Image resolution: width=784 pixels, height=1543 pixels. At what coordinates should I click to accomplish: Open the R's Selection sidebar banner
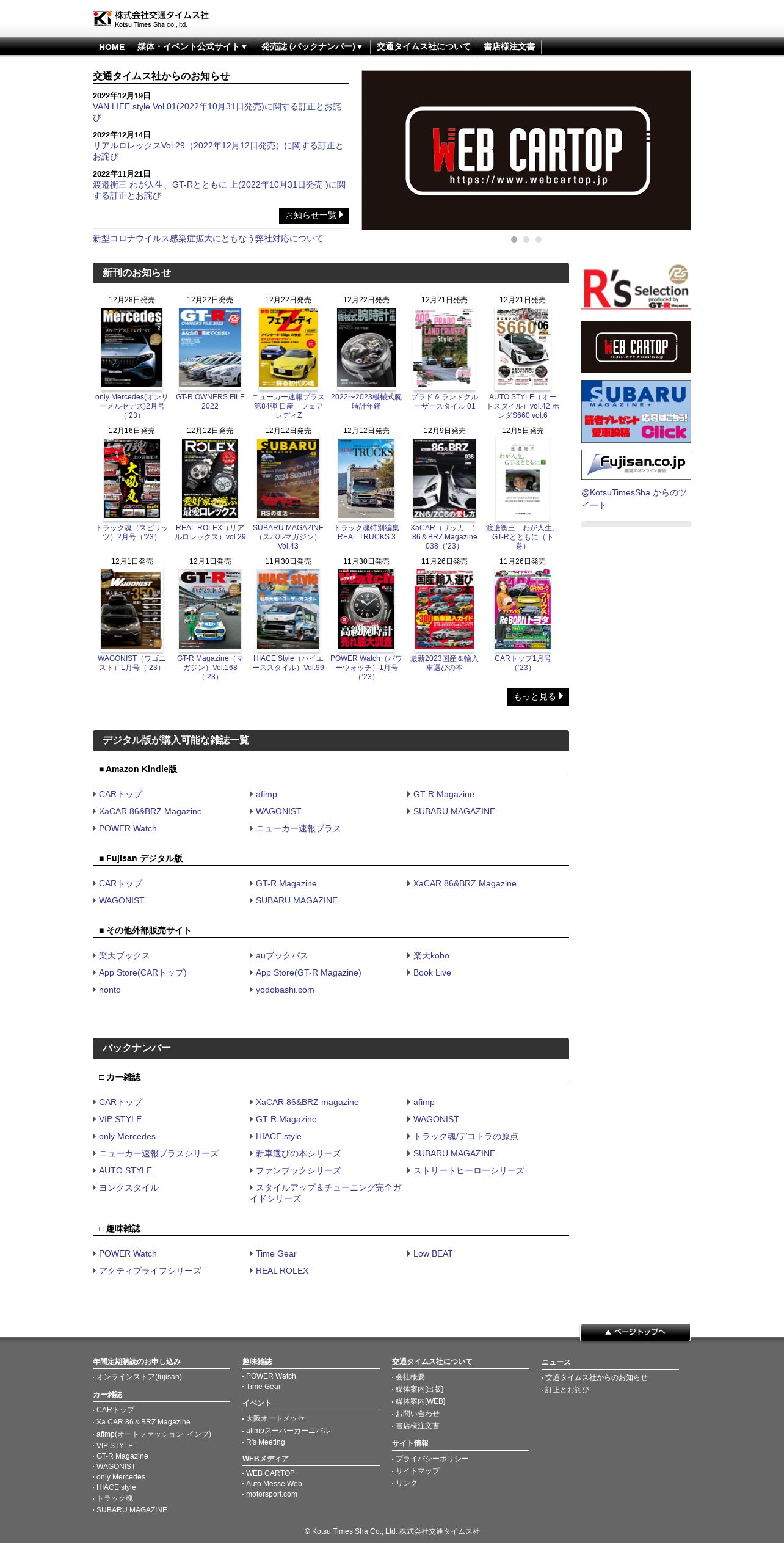(x=636, y=287)
